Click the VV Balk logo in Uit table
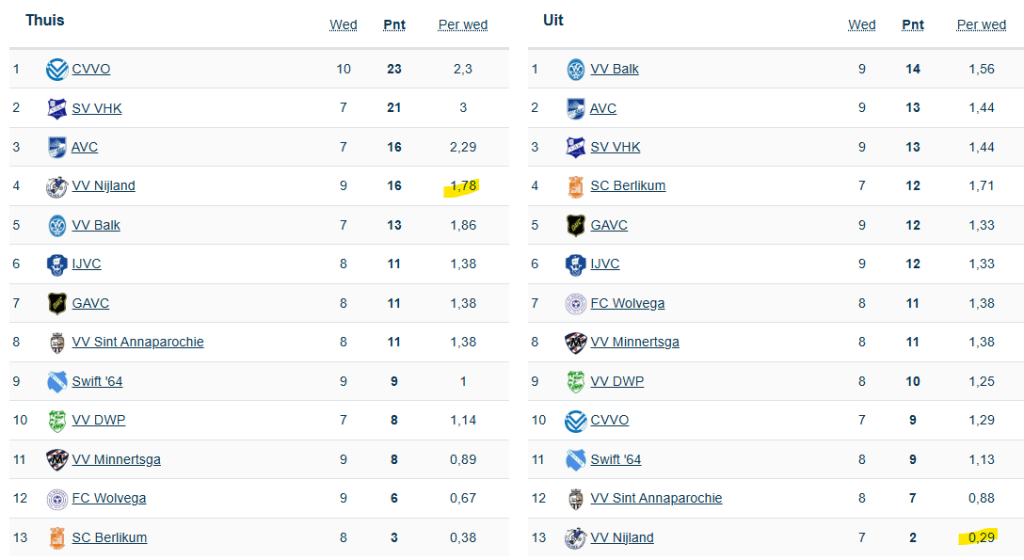The height and width of the screenshot is (560, 1024). (x=575, y=70)
